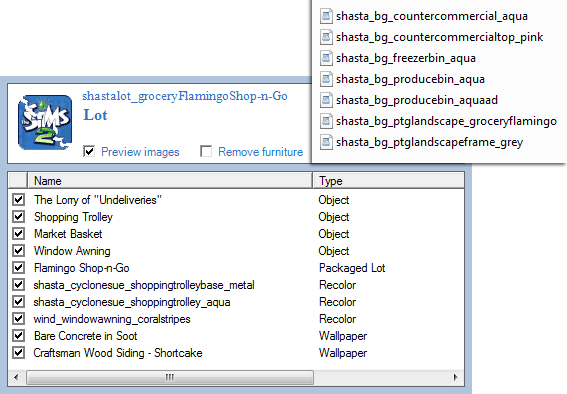567x394 pixels.
Task: Uncheck the Window Awning checkbox
Action: coord(18,250)
